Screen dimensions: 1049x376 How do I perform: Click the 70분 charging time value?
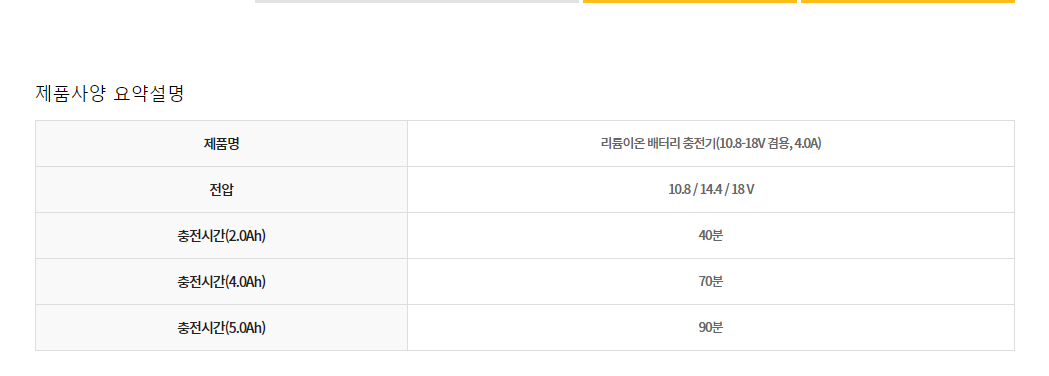710,282
